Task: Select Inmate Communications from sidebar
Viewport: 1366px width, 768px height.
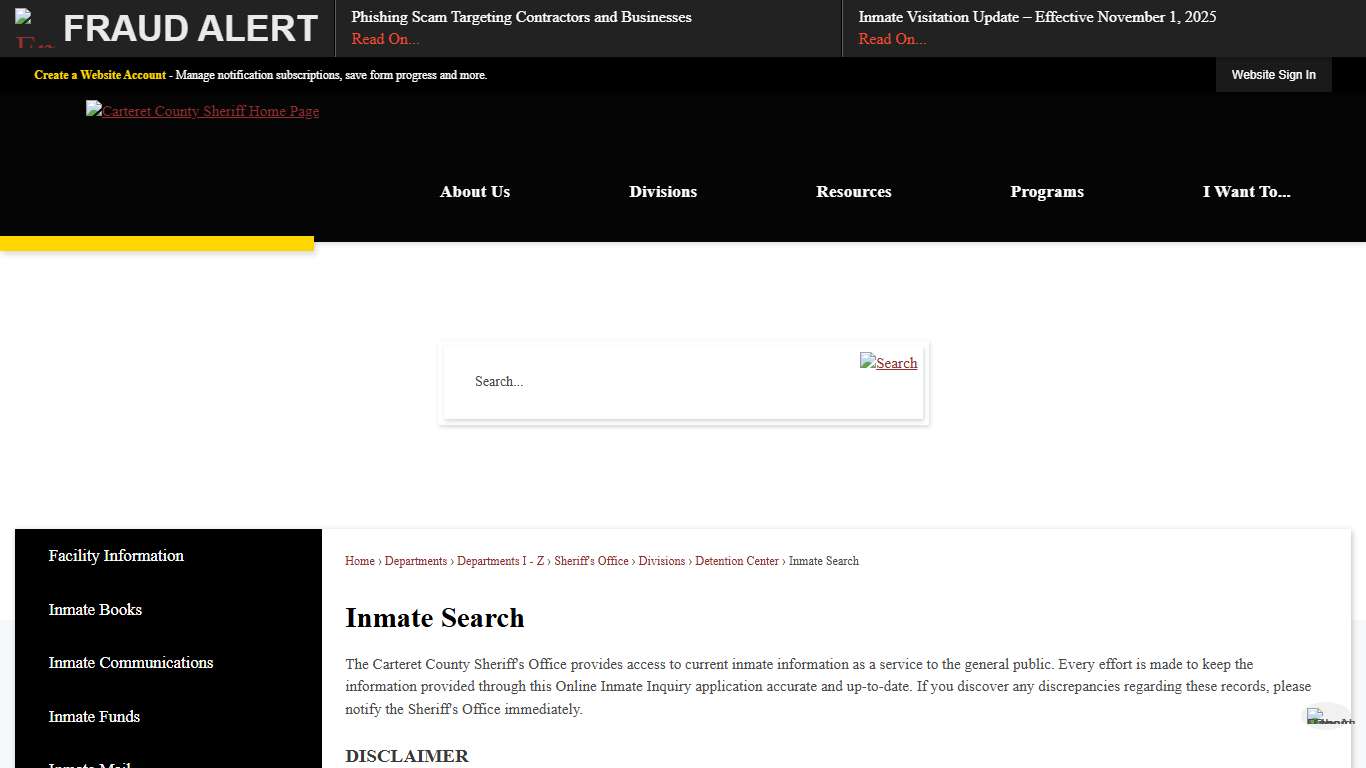Action: coord(130,662)
